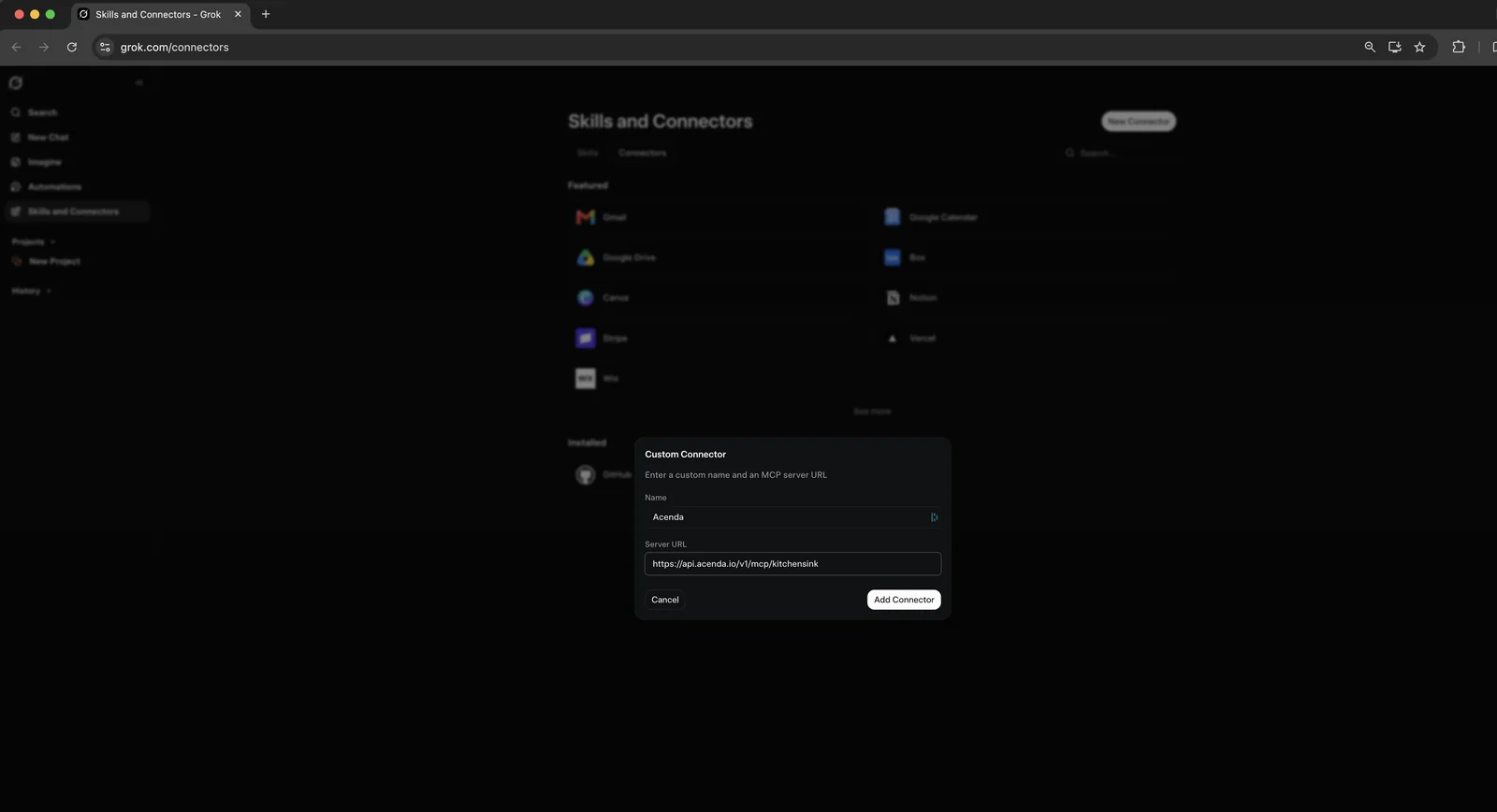The image size is (1497, 812).
Task: View site information icon in address bar
Action: click(x=105, y=47)
